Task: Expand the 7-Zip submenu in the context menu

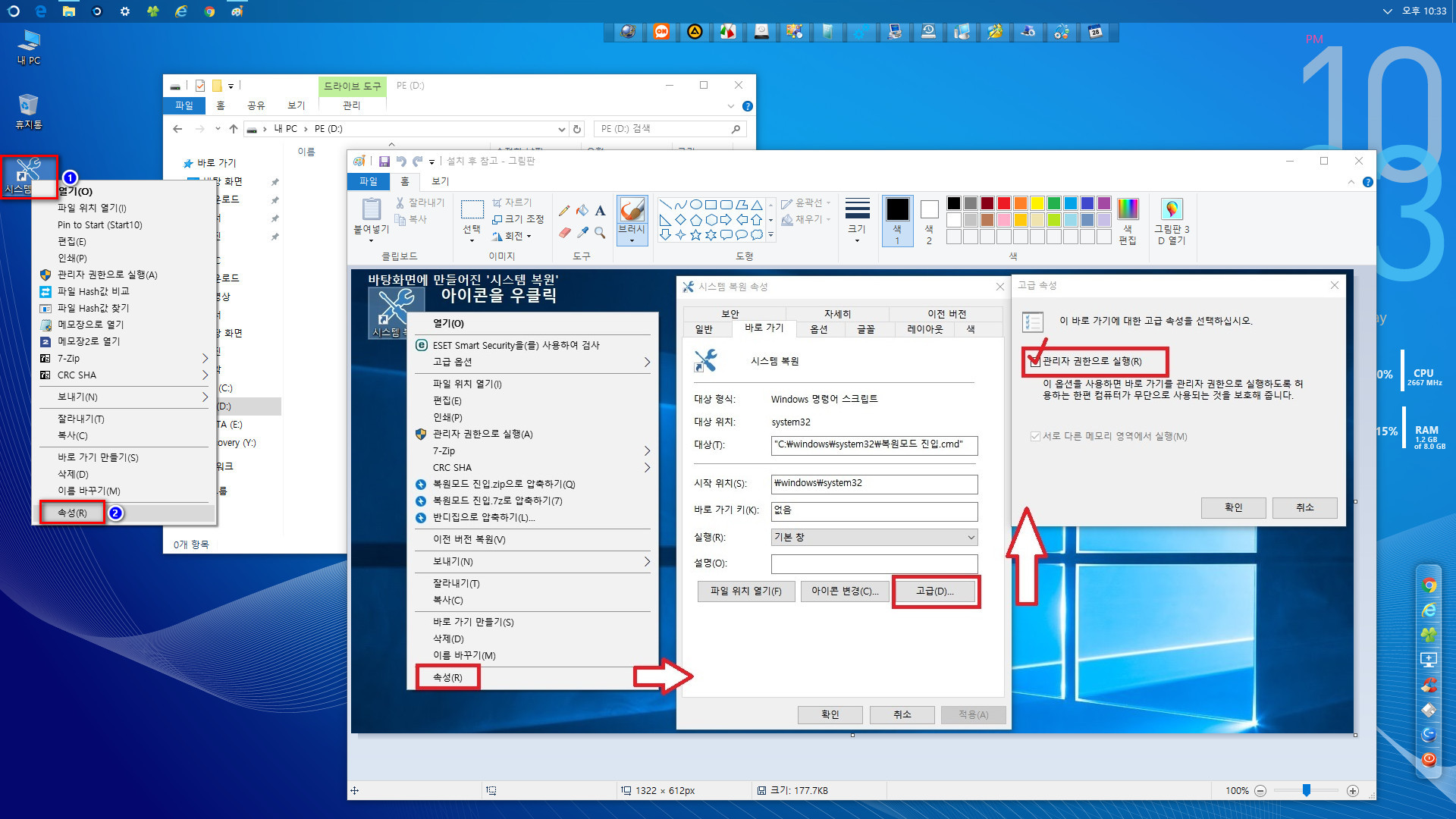Action: [x=125, y=358]
